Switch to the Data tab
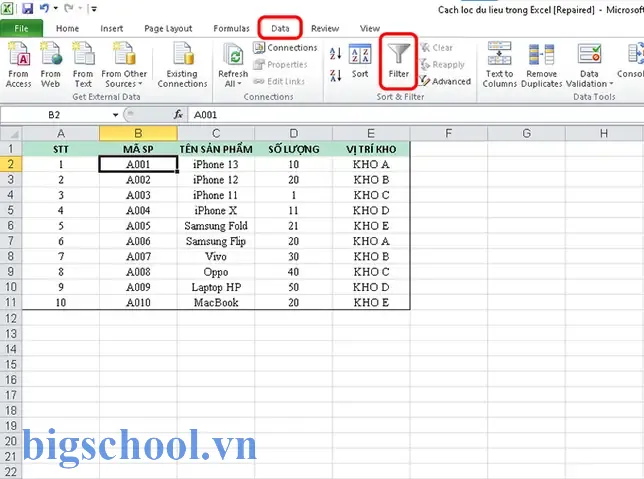The height and width of the screenshot is (479, 644). click(x=280, y=28)
